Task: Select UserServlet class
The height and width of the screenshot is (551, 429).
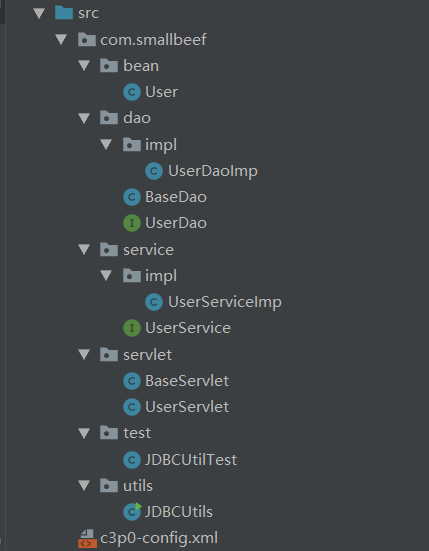Action: pos(187,407)
